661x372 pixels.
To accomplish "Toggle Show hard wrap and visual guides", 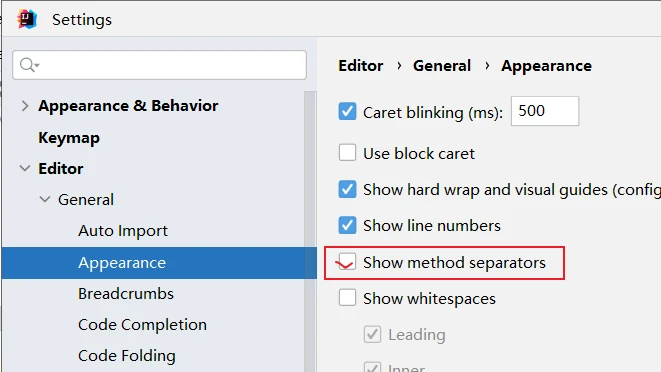I will point(347,189).
